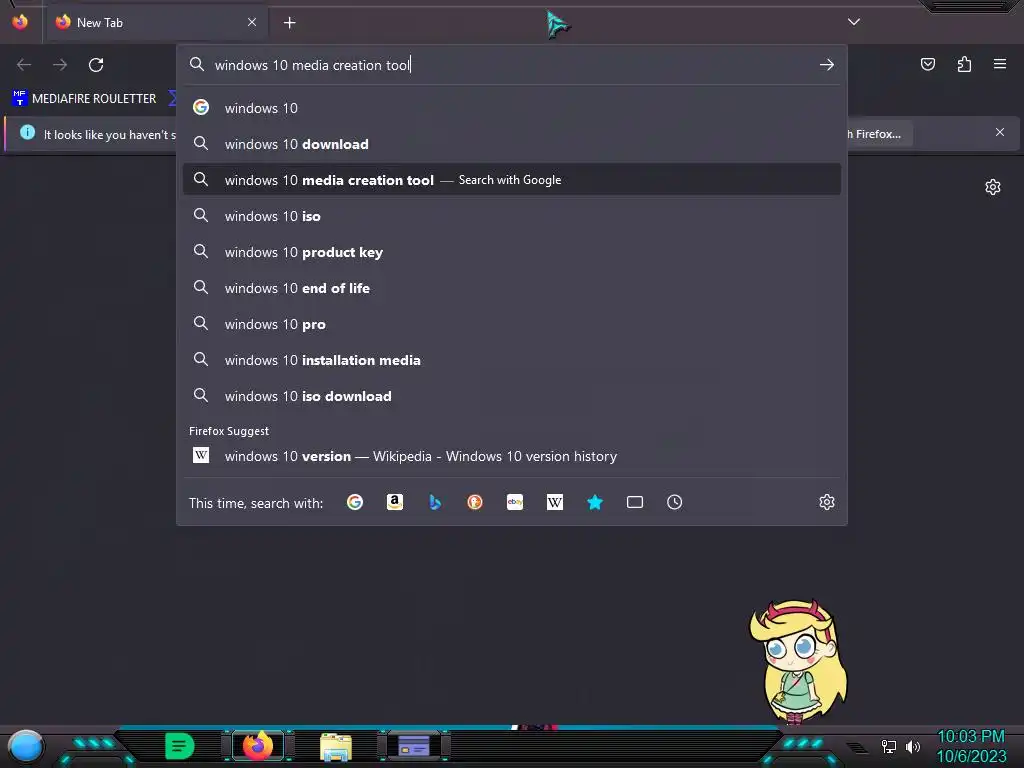Open the green notes app on taskbar
This screenshot has height=768, width=1024.
coord(179,746)
